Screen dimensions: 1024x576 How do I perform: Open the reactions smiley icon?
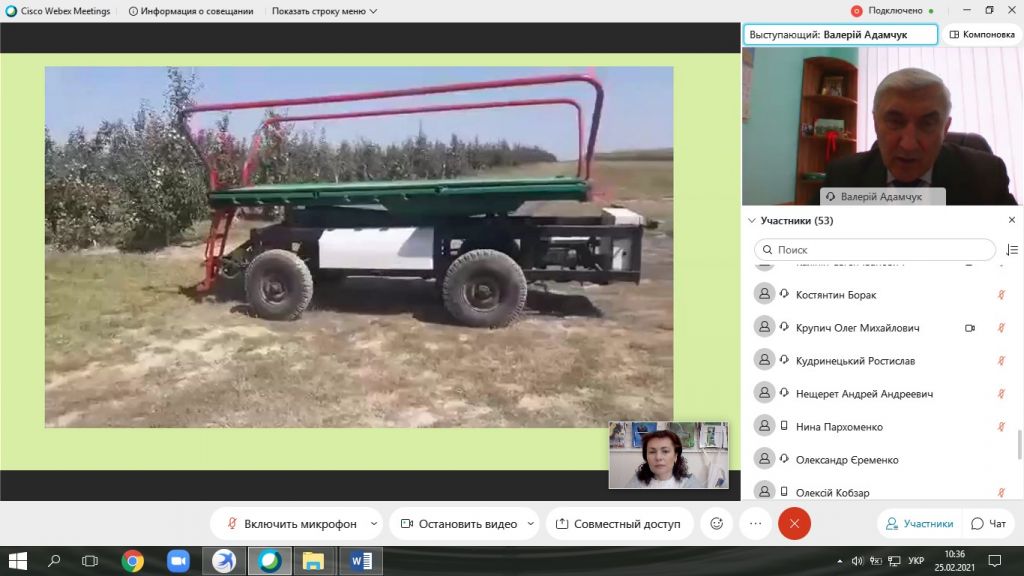(x=716, y=523)
